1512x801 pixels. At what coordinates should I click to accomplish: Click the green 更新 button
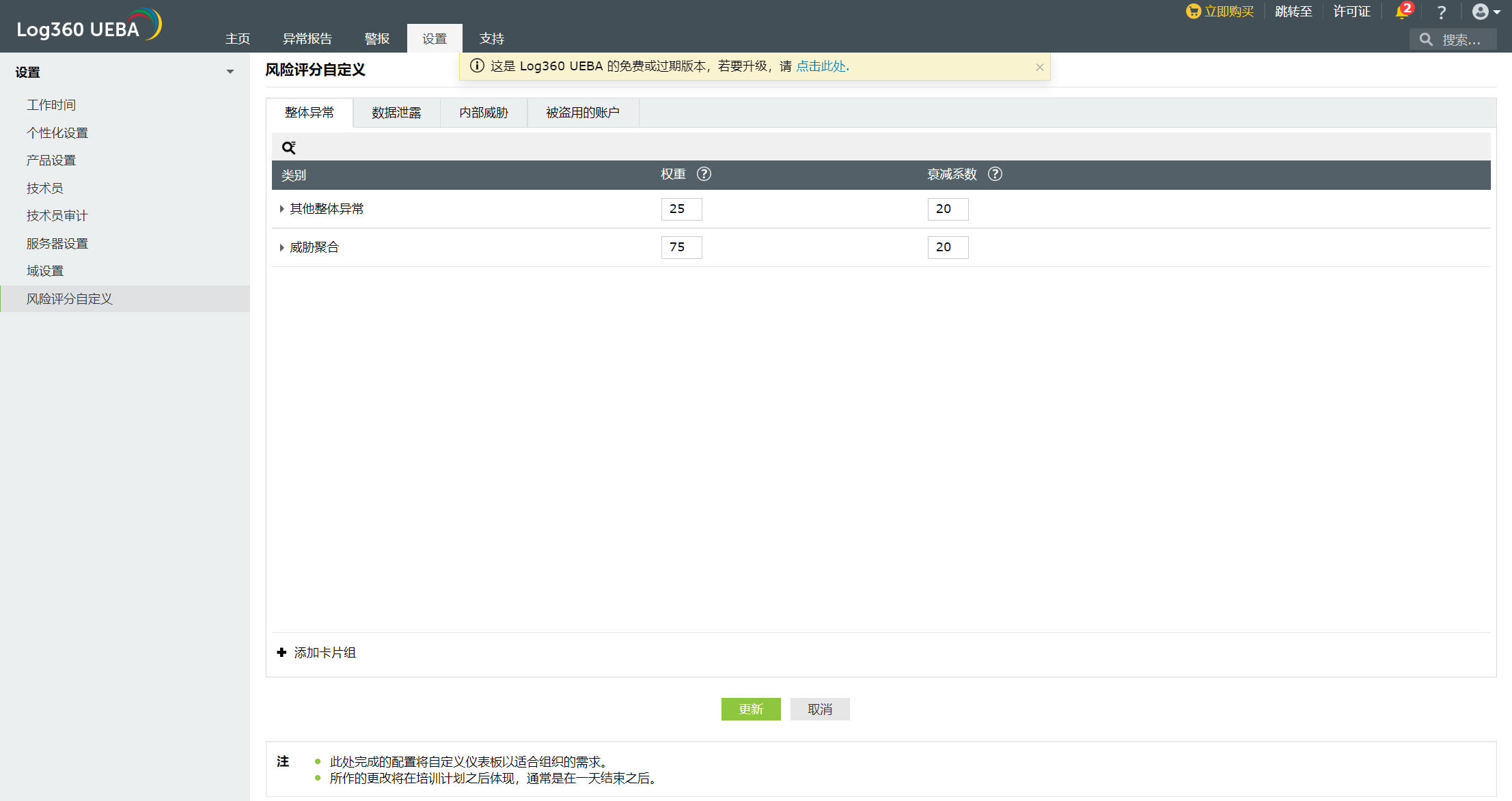751,709
